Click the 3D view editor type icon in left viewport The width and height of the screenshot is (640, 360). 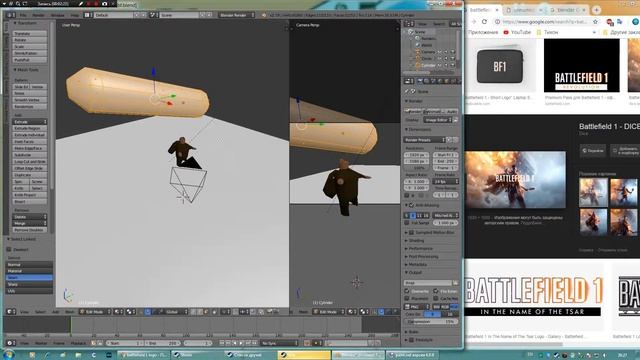(11, 312)
